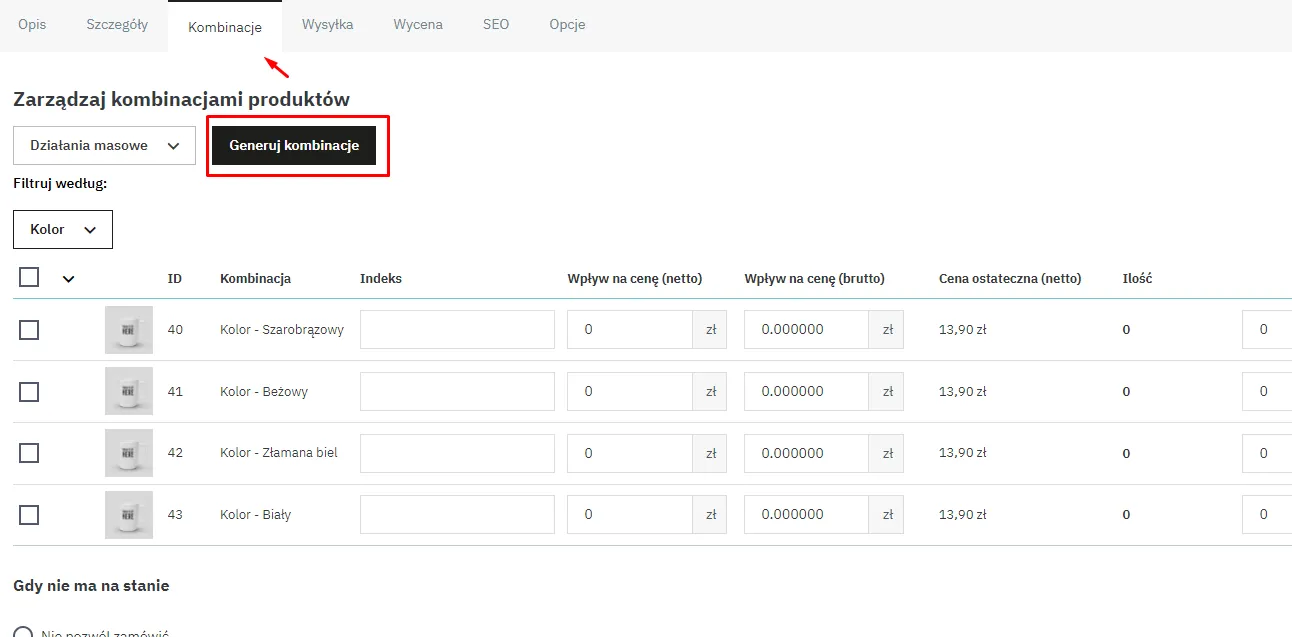Focus the Indeks field for Szarobrązowy
Screen dimensions: 1292x637
click(457, 330)
